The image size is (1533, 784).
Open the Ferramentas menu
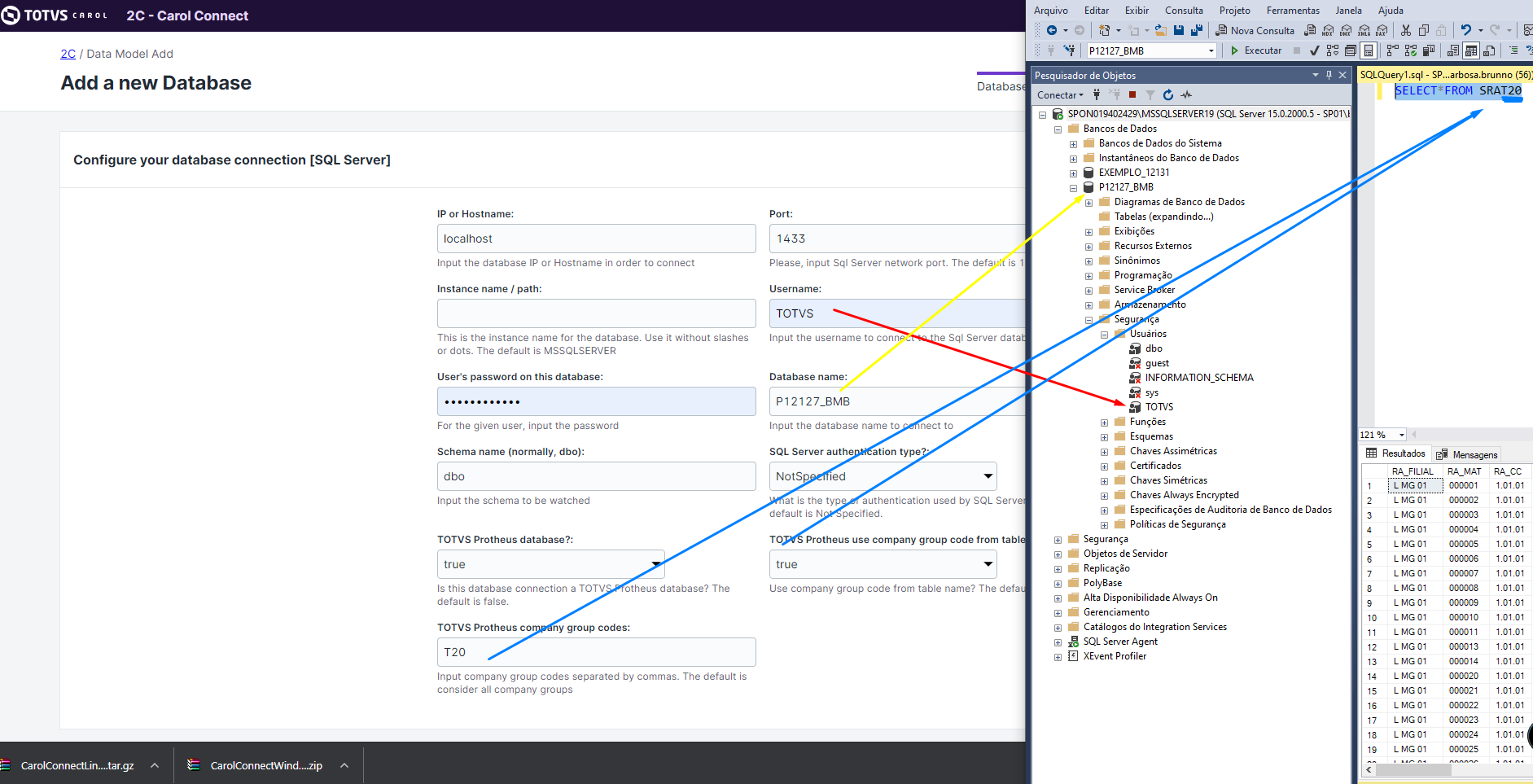1292,11
